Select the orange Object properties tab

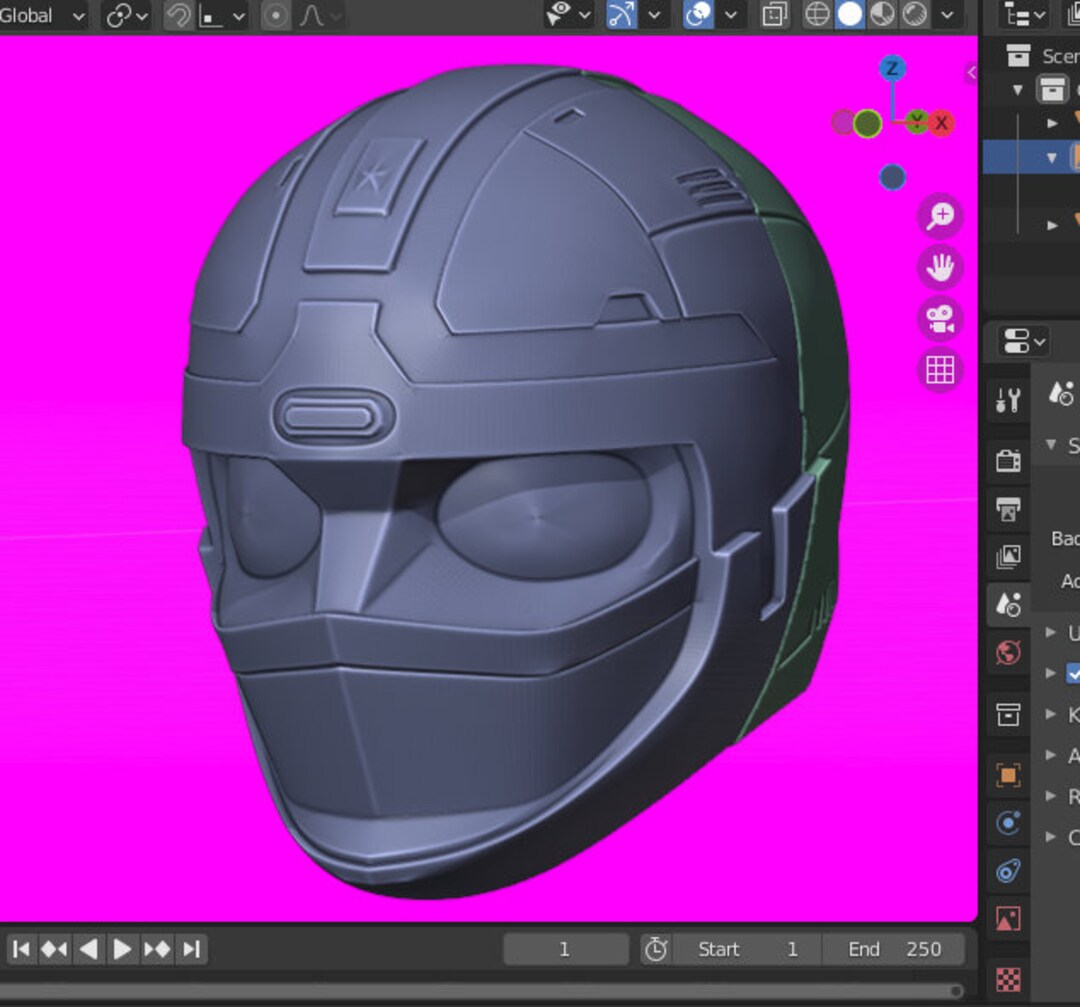pyautogui.click(x=1008, y=773)
